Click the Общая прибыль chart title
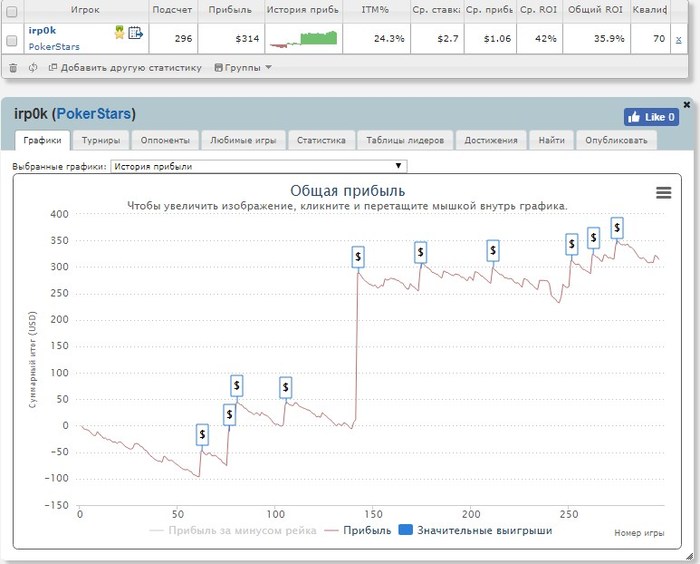This screenshot has height=564, width=700. (348, 191)
